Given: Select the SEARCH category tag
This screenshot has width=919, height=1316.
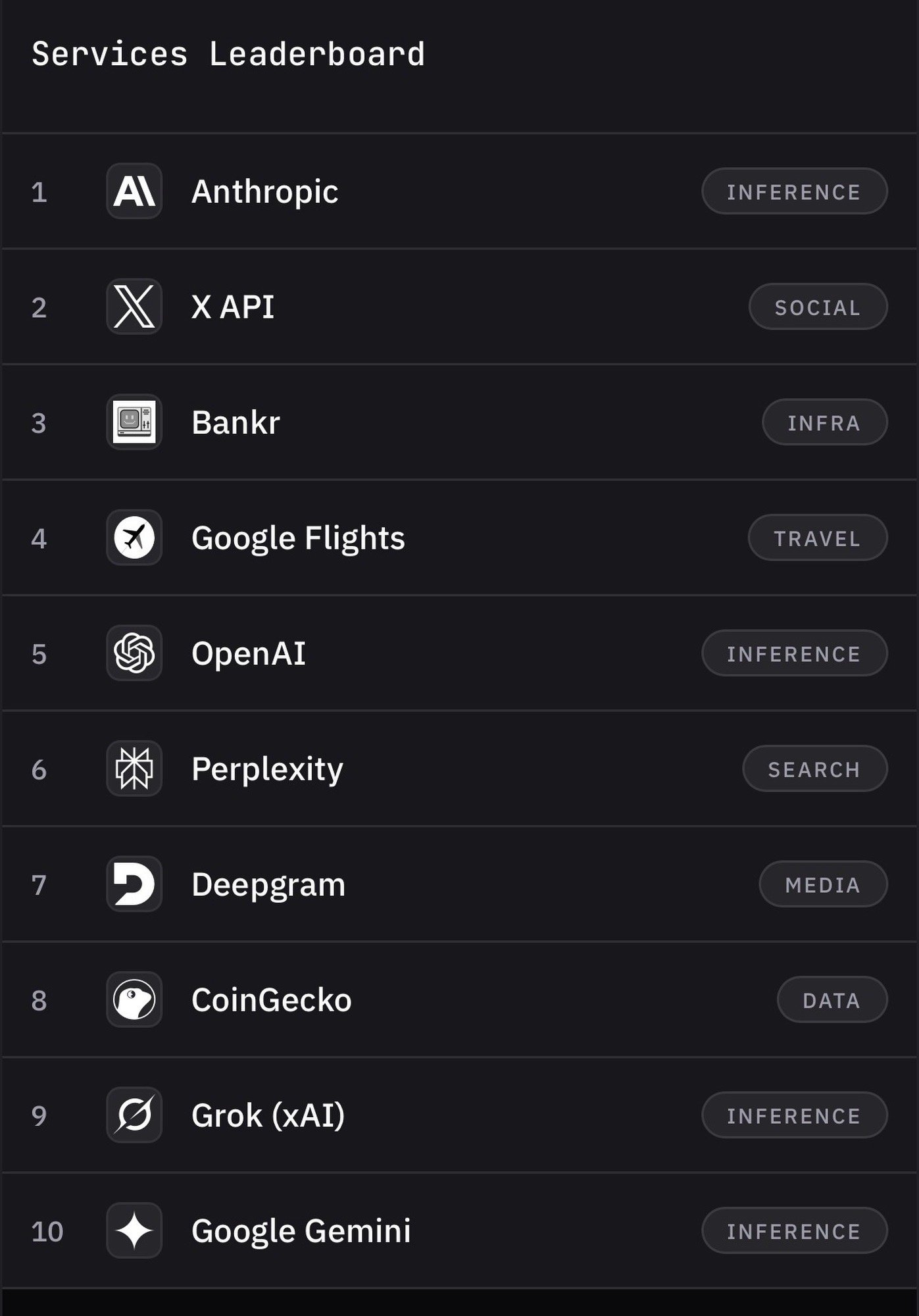Looking at the screenshot, I should click(814, 769).
